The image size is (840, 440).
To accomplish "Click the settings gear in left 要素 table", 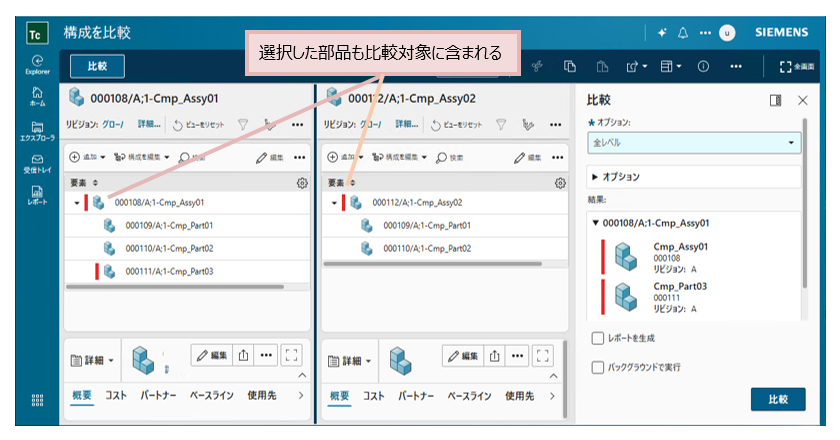I will coord(302,183).
